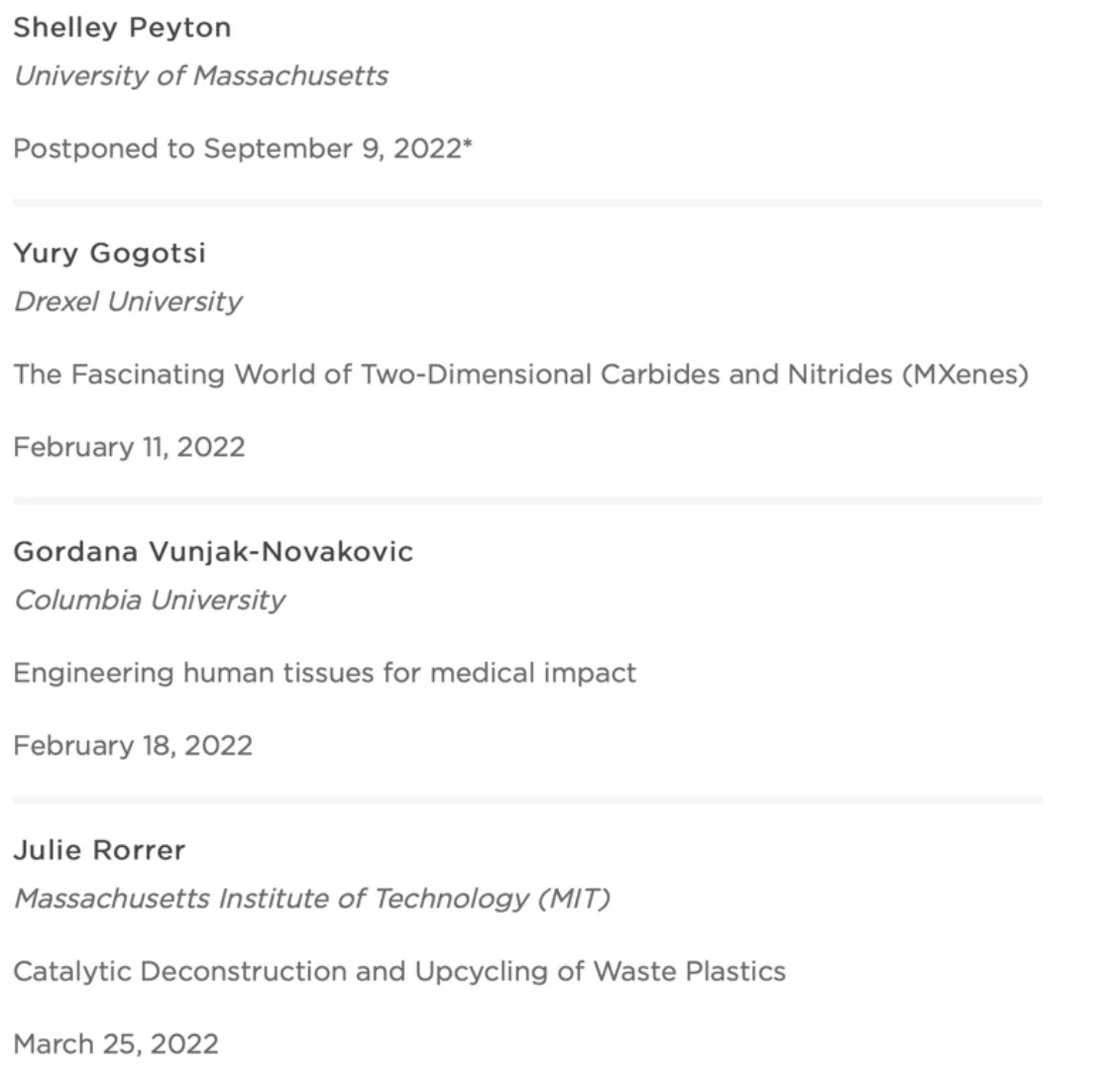Open the Julie Rorrer speaker entry

point(99,850)
